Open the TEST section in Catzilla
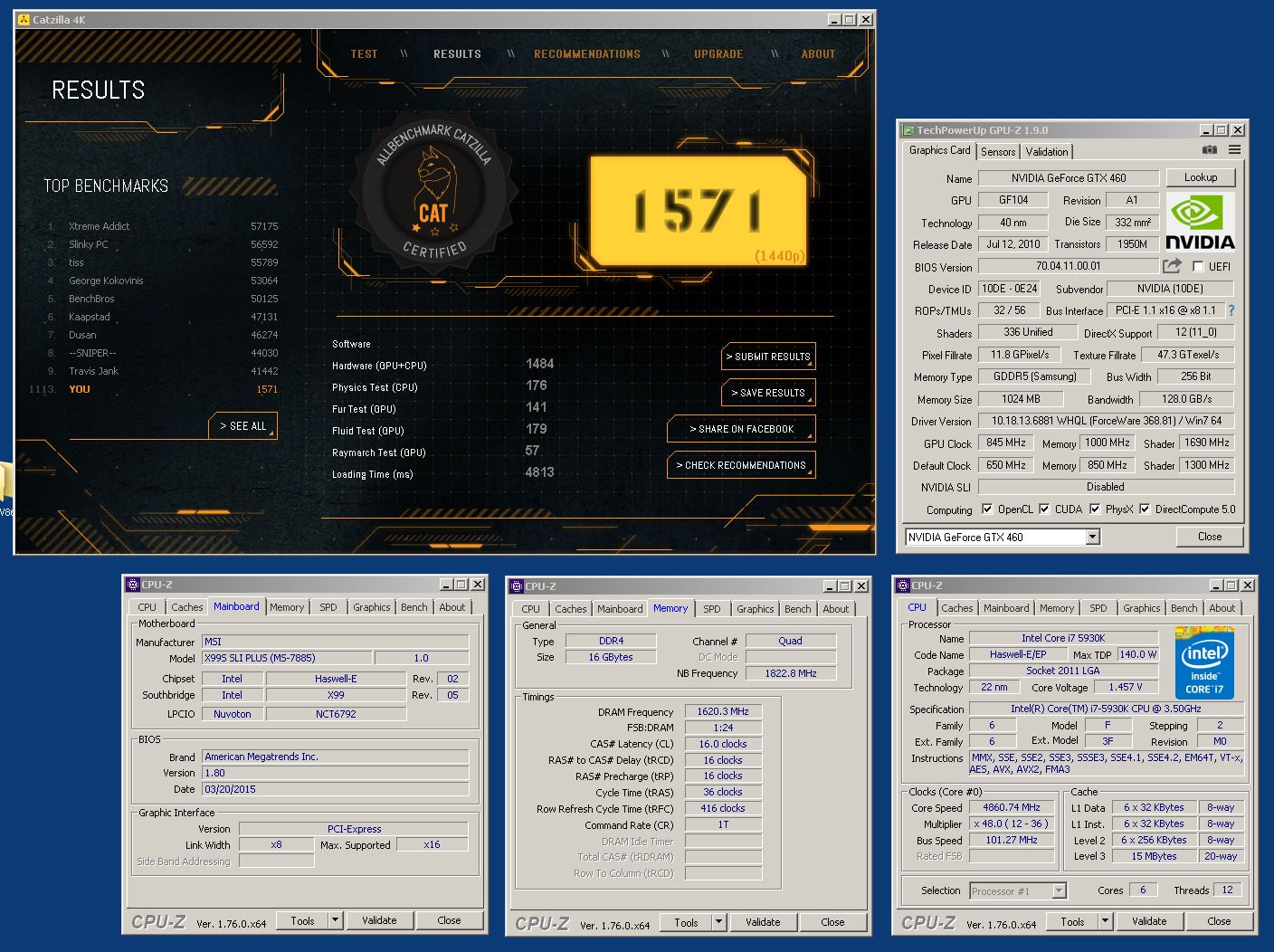This screenshot has height=952, width=1274. 364,54
